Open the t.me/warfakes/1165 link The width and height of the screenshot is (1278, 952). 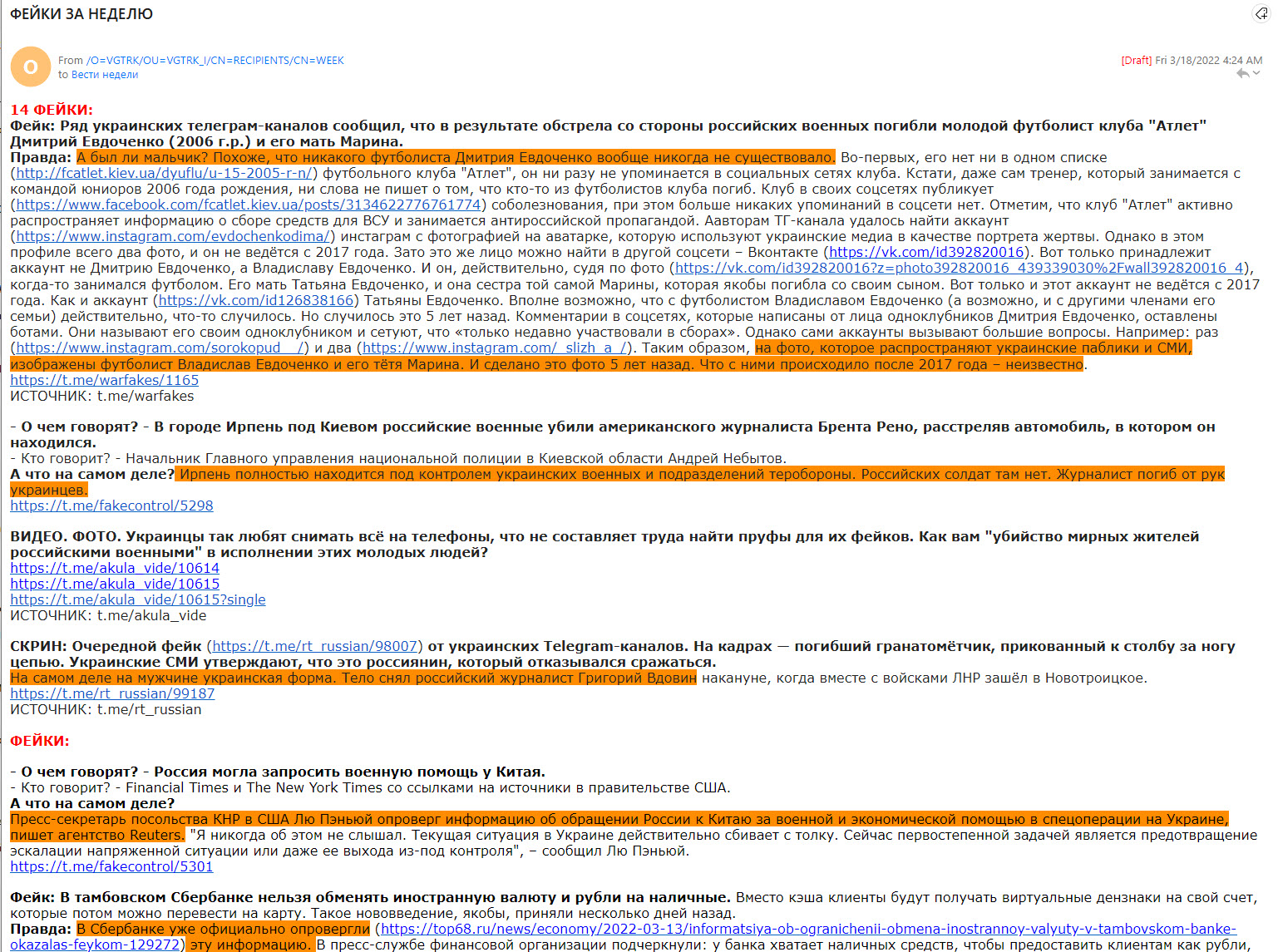pyautogui.click(x=104, y=379)
